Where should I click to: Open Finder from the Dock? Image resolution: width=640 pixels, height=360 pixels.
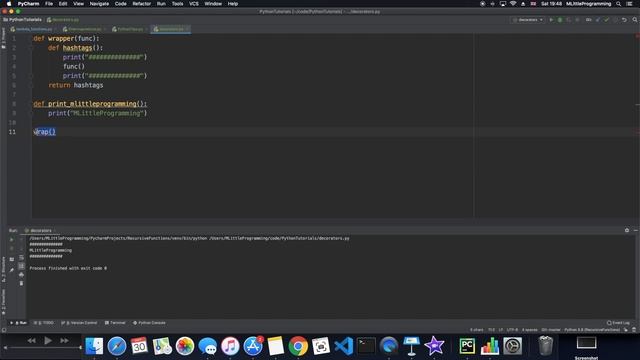point(94,346)
